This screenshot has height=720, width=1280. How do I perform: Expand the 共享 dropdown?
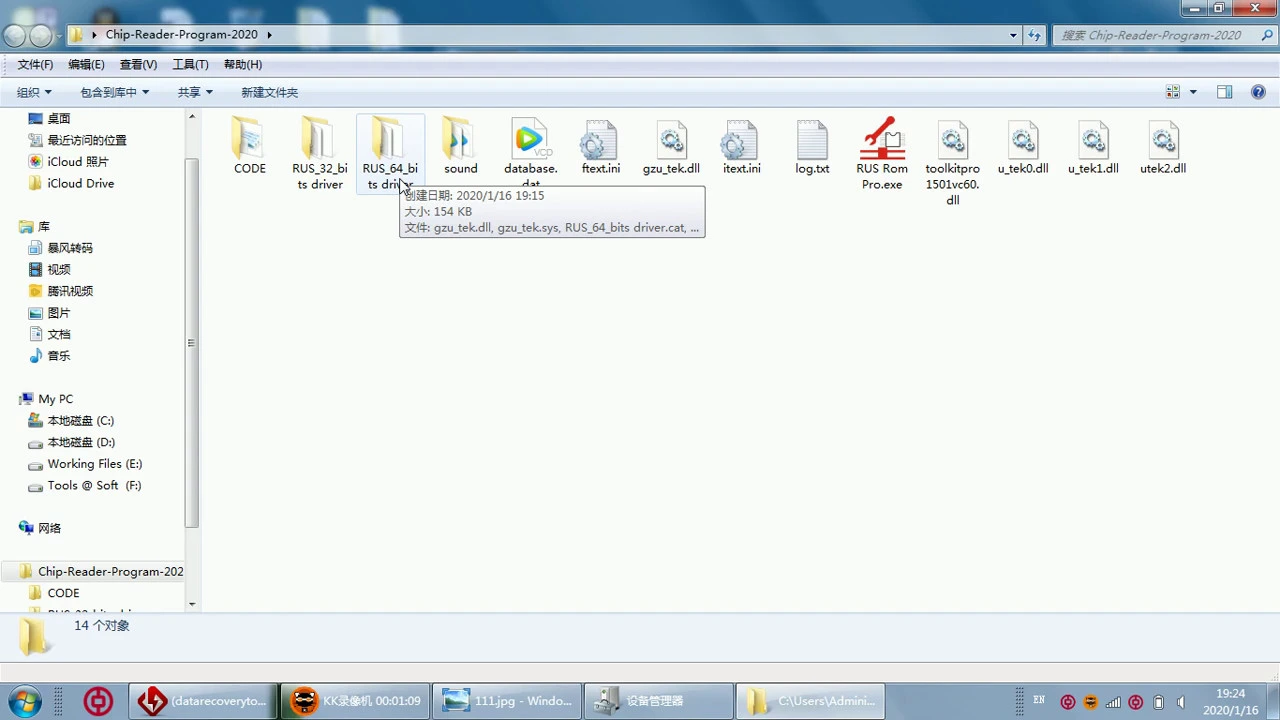[195, 92]
